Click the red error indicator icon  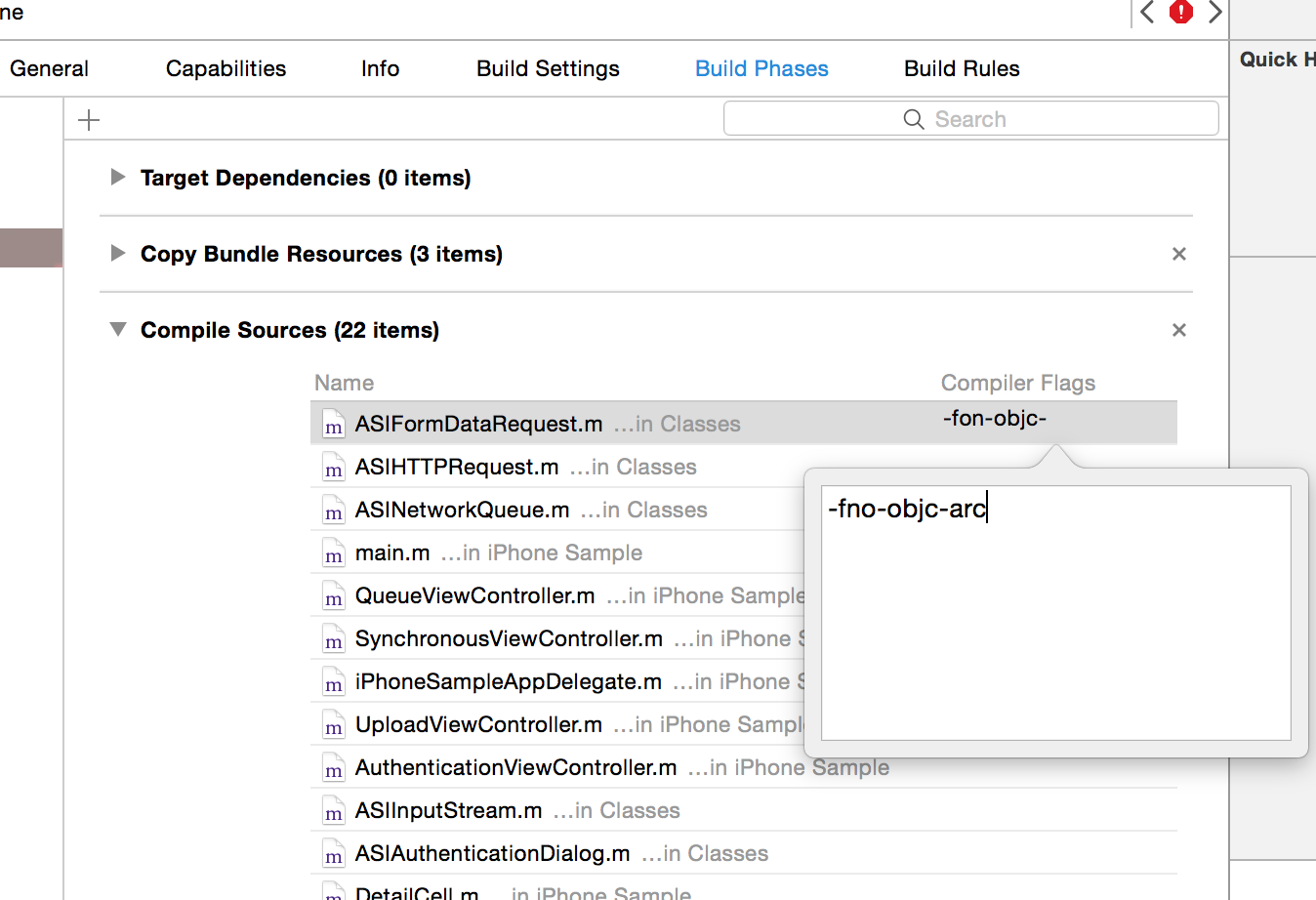point(1181,12)
